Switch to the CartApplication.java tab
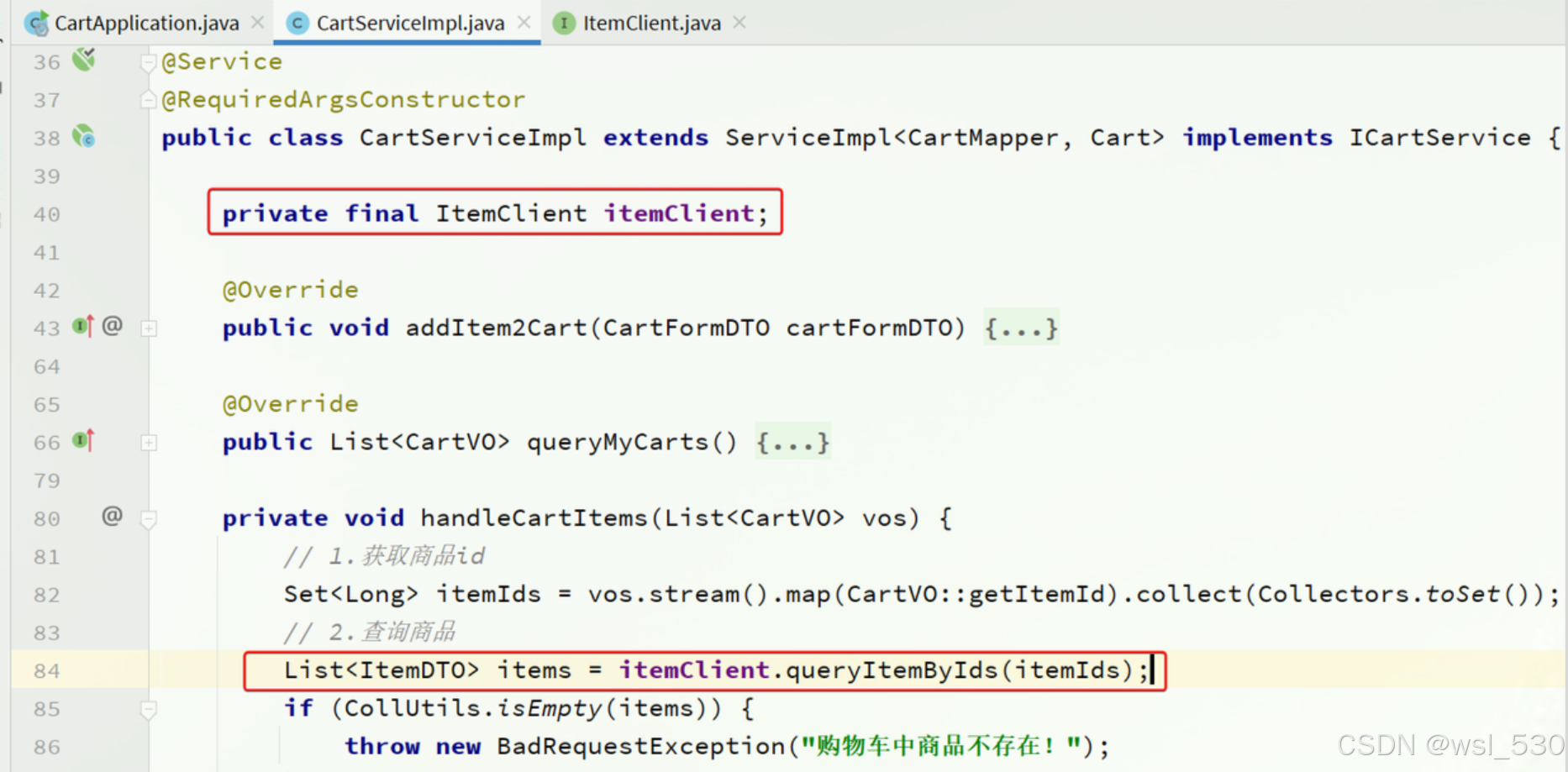Screen dimensions: 1568x772 (143, 23)
